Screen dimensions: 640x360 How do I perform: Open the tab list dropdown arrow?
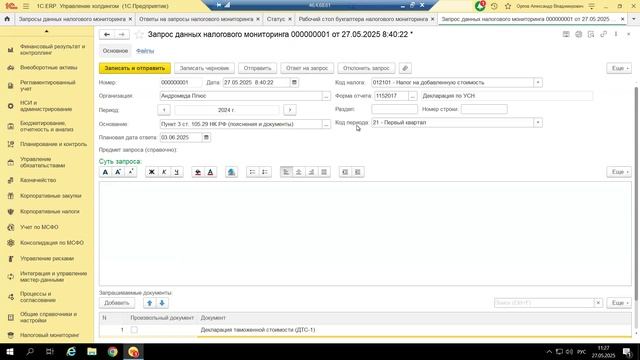coord(634,19)
